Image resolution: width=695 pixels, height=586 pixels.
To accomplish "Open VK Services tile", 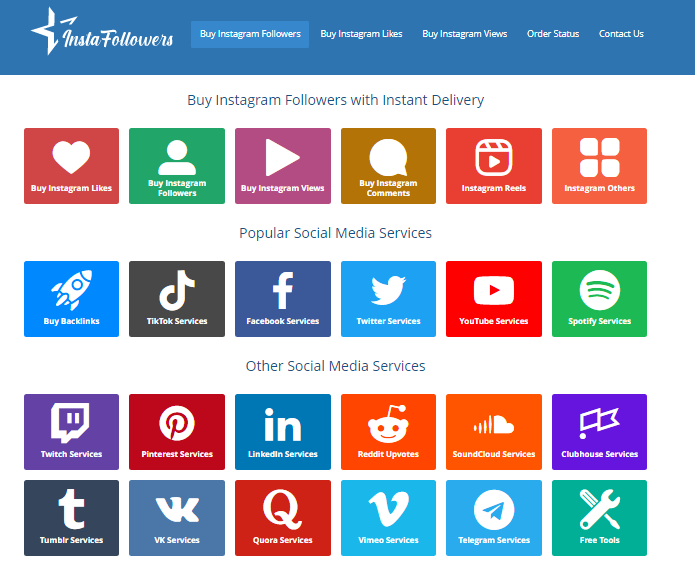I will coord(177,518).
